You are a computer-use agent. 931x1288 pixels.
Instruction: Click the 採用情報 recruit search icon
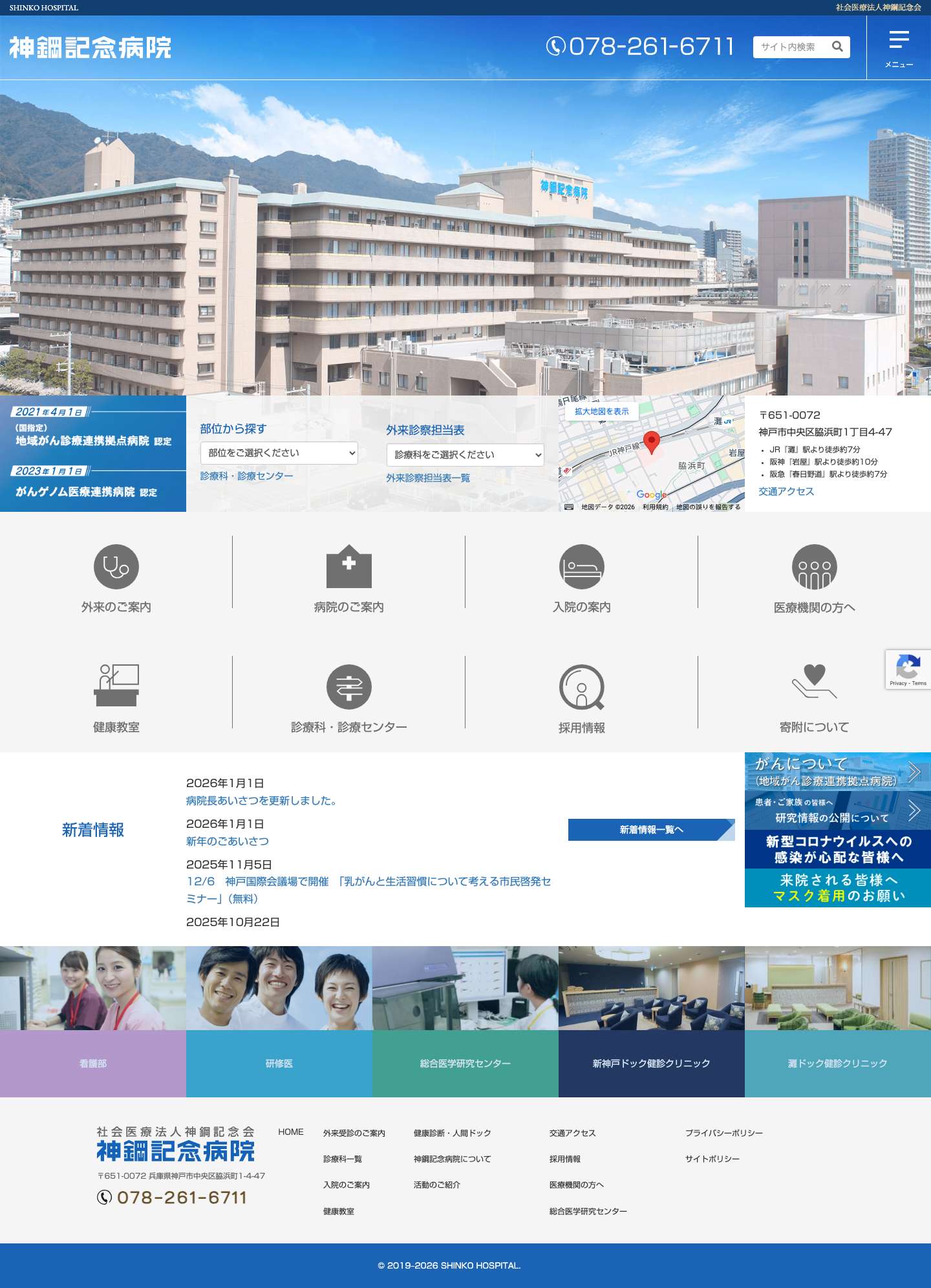pyautogui.click(x=582, y=687)
